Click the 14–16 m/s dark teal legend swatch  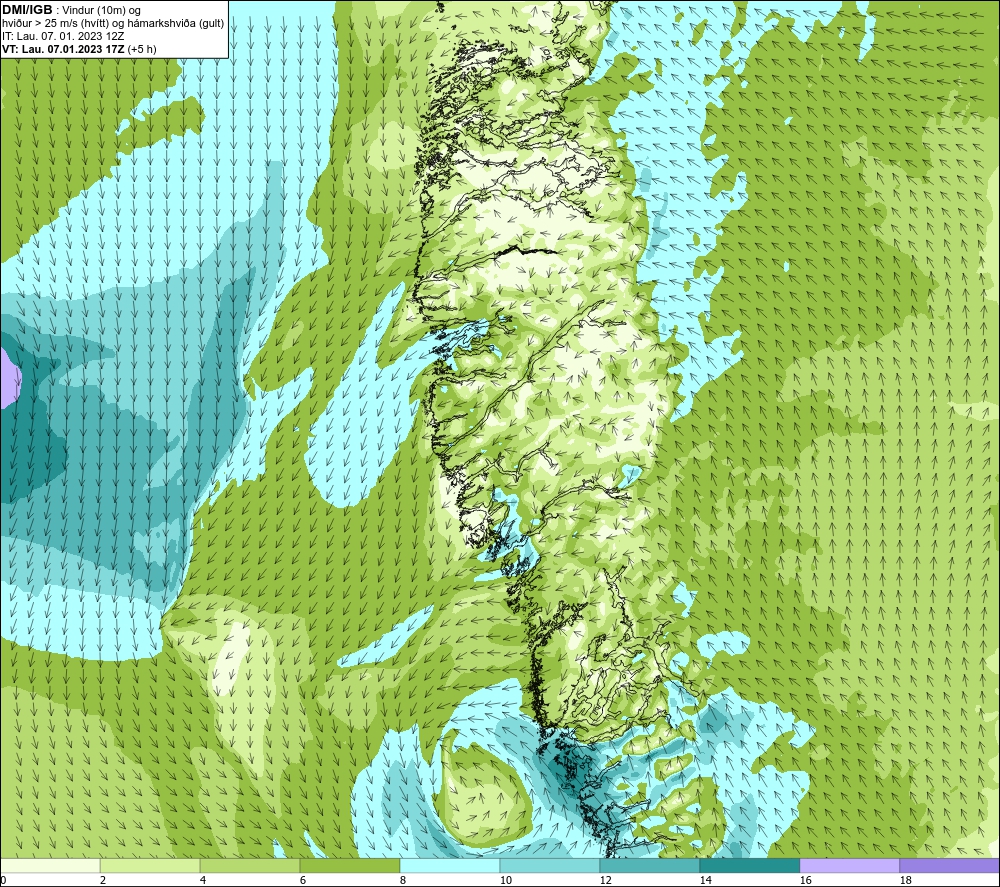click(x=749, y=866)
